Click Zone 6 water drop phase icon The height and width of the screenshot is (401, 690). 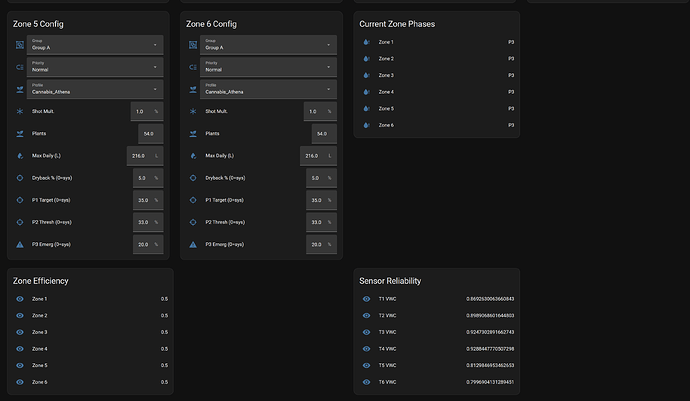pyautogui.click(x=366, y=125)
